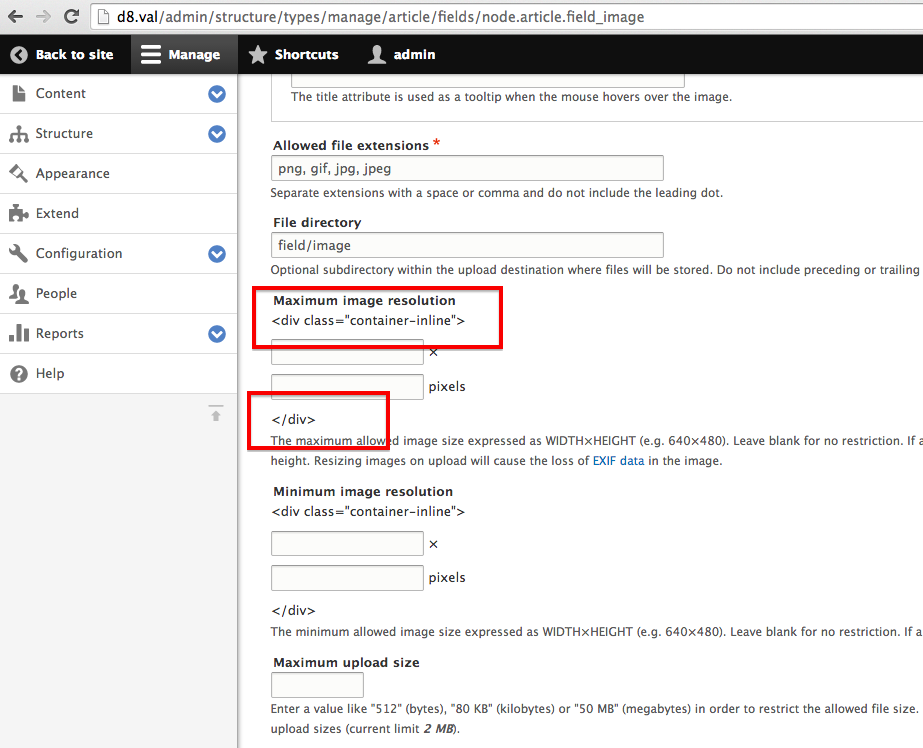Screen dimensions: 923x748
Task: Expand the Reports submenu
Action: click(217, 334)
